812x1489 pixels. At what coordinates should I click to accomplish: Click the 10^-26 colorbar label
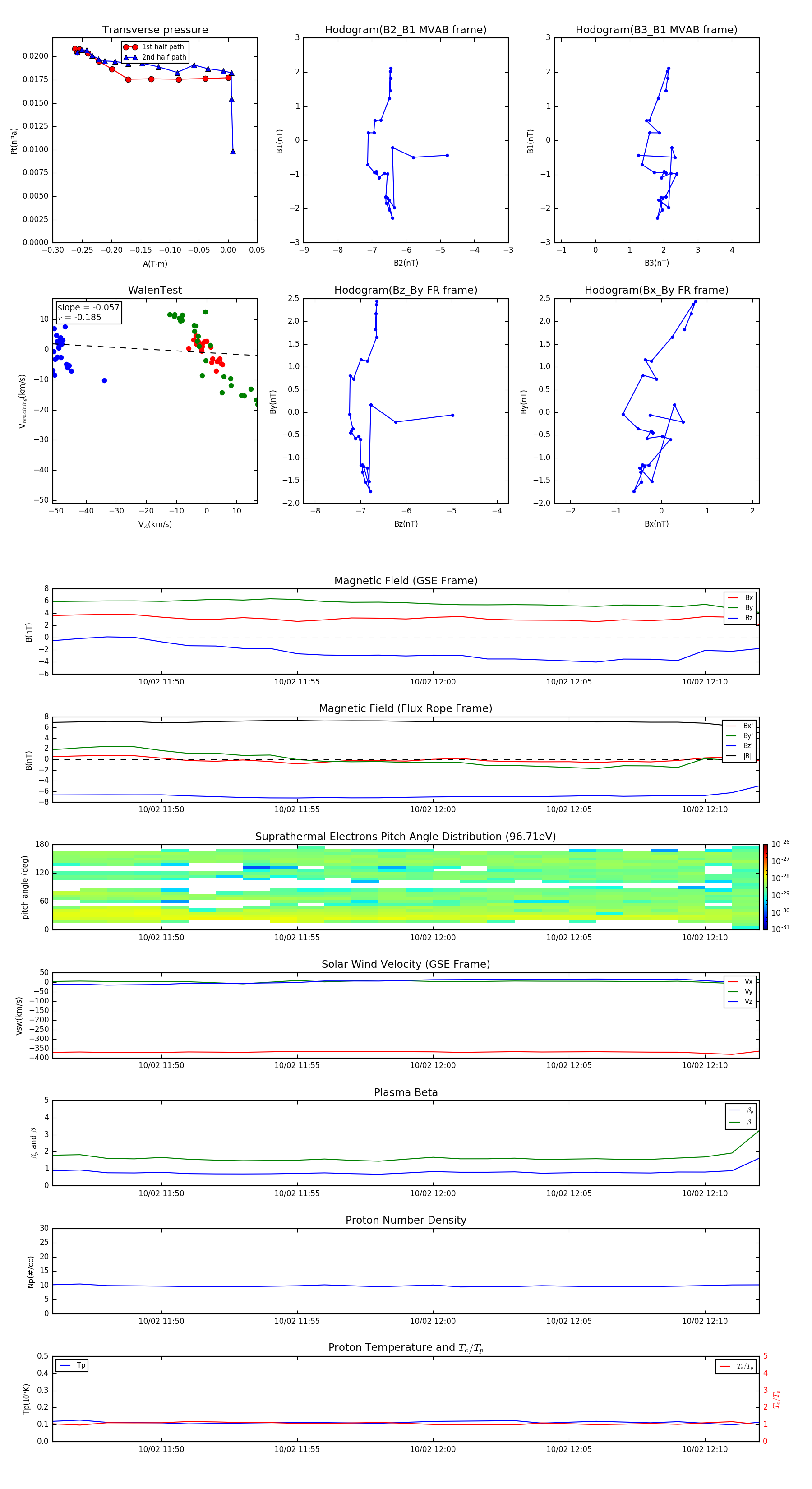pyautogui.click(x=781, y=844)
